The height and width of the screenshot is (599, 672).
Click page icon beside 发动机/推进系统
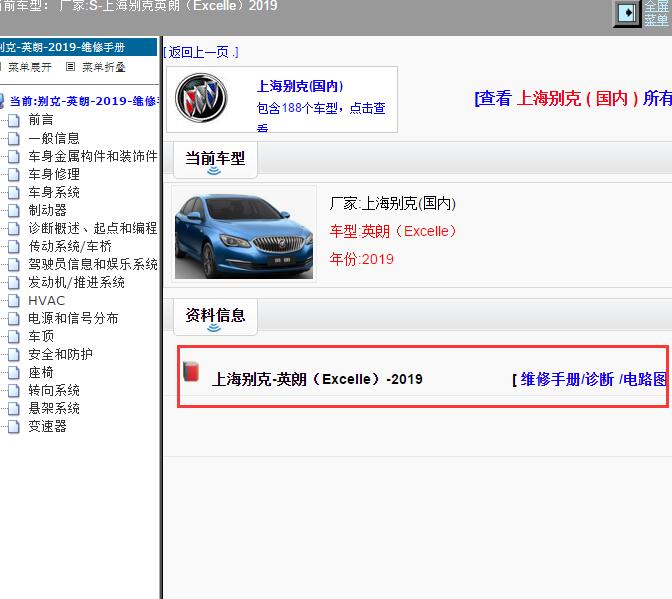click(x=14, y=282)
